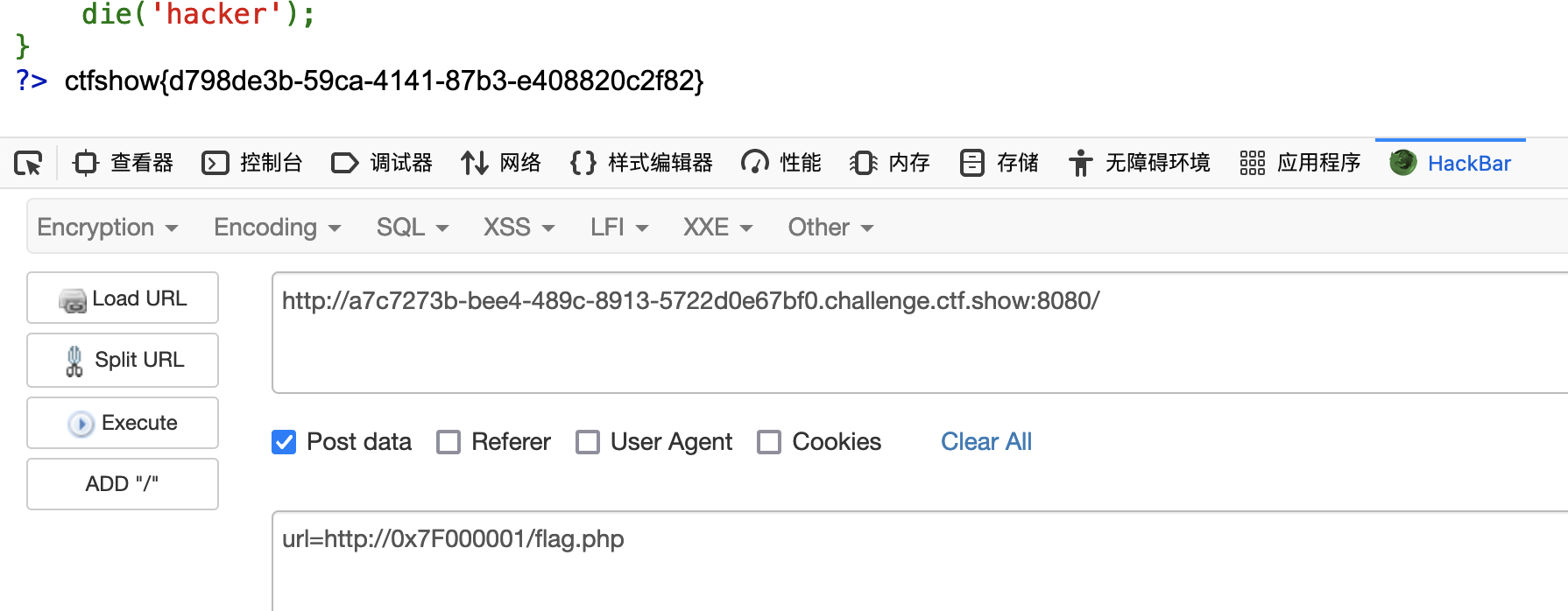Image resolution: width=1568 pixels, height=611 pixels.
Task: Click the element picker cursor icon
Action: [28, 164]
